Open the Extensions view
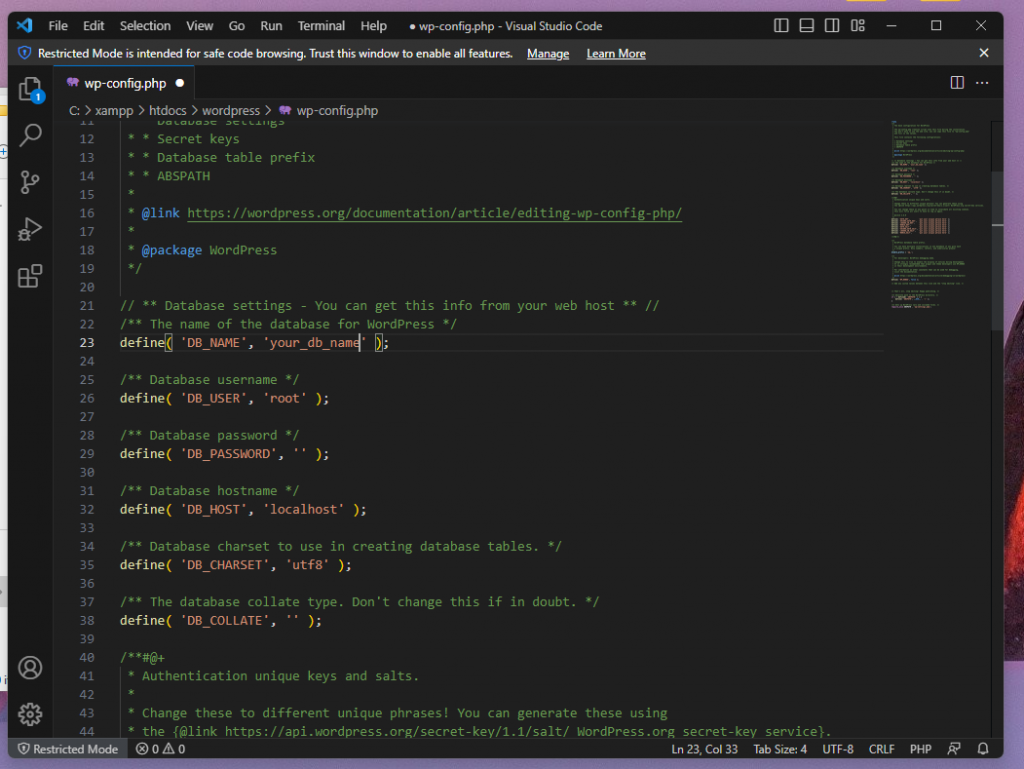This screenshot has height=769, width=1024. tap(30, 276)
